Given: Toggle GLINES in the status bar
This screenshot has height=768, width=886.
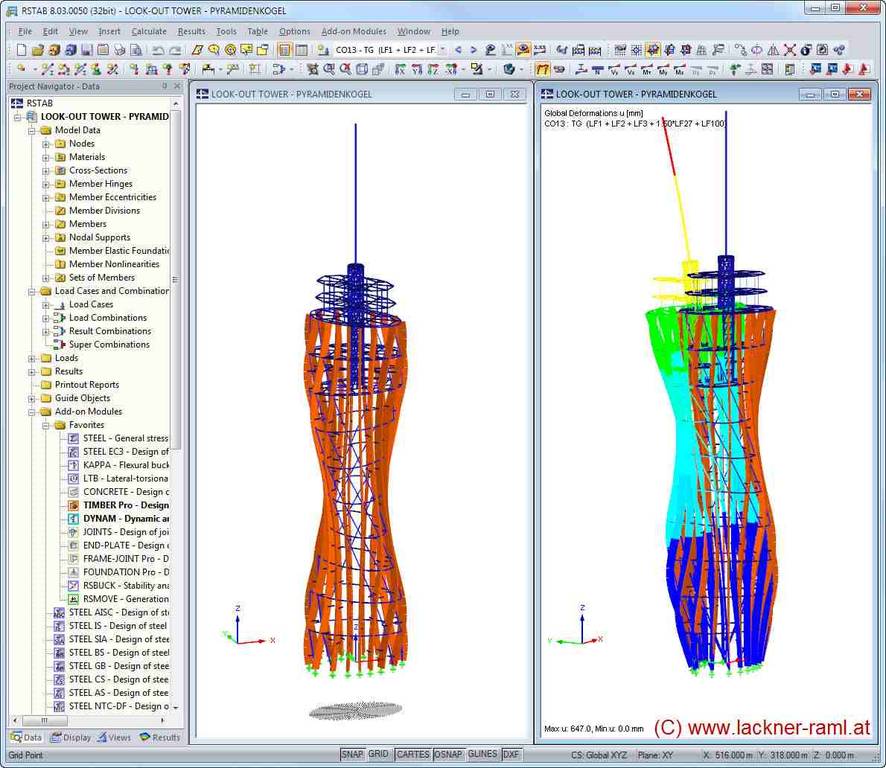Looking at the screenshot, I should (x=483, y=754).
